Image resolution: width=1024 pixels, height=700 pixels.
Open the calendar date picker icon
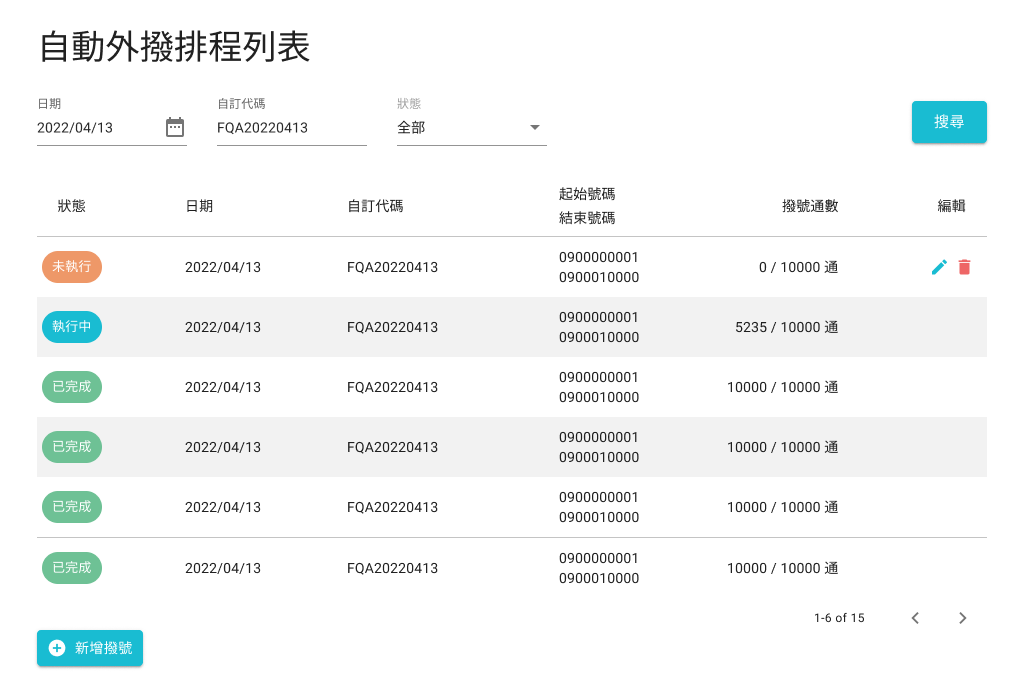tap(174, 127)
